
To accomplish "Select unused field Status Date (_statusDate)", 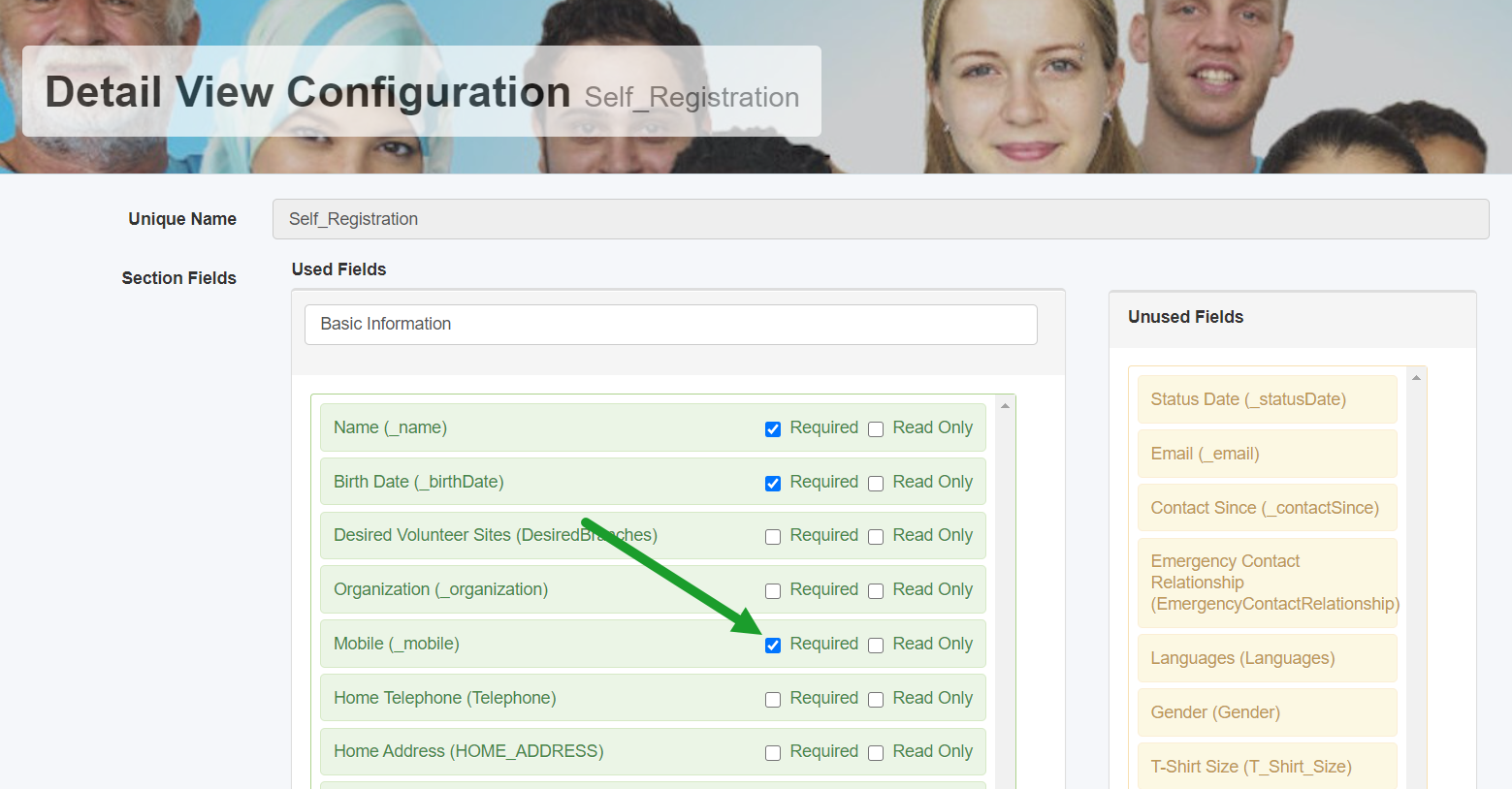I will click(1268, 399).
